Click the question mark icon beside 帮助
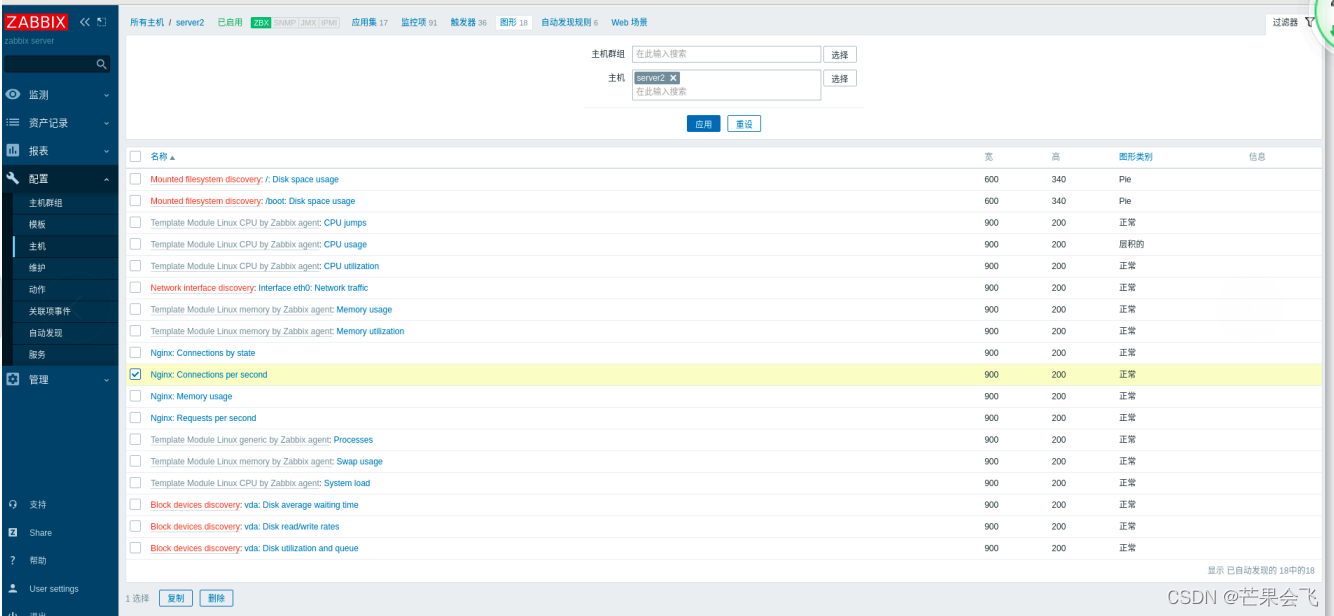 13,560
